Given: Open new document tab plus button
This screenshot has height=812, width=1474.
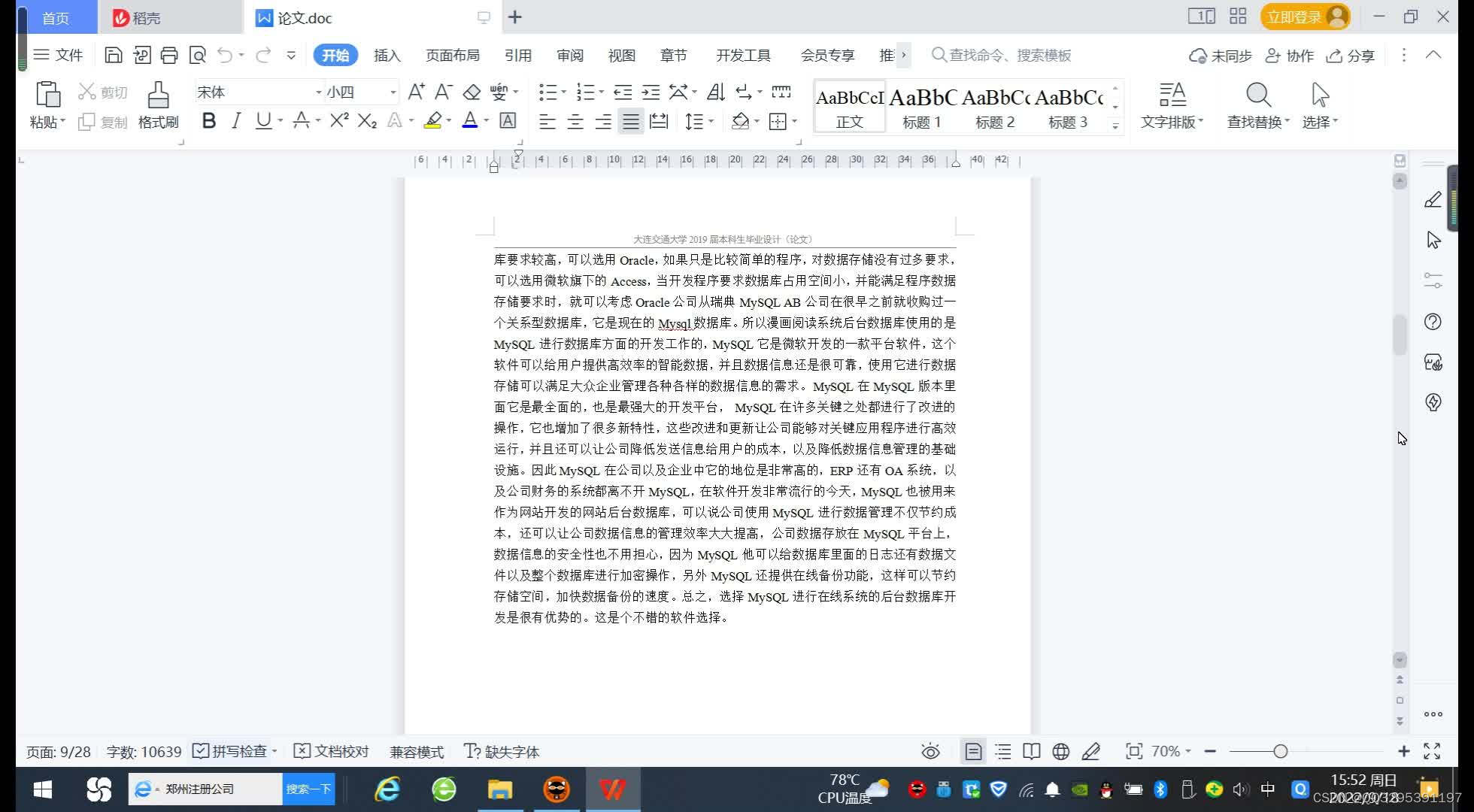Looking at the screenshot, I should click(515, 17).
